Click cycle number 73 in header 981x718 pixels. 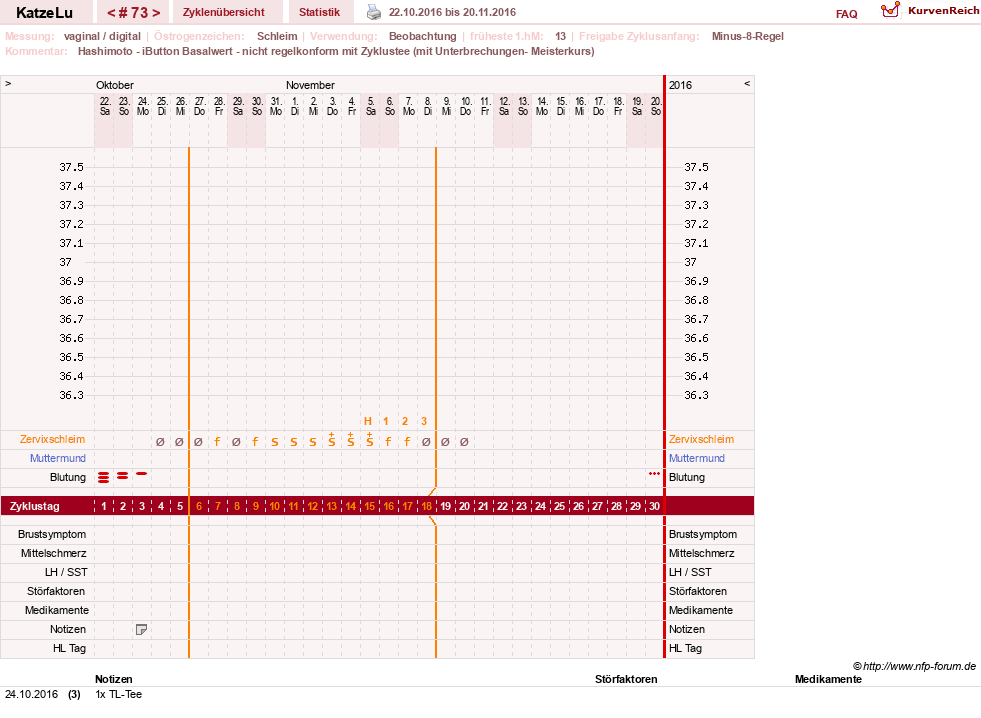133,13
